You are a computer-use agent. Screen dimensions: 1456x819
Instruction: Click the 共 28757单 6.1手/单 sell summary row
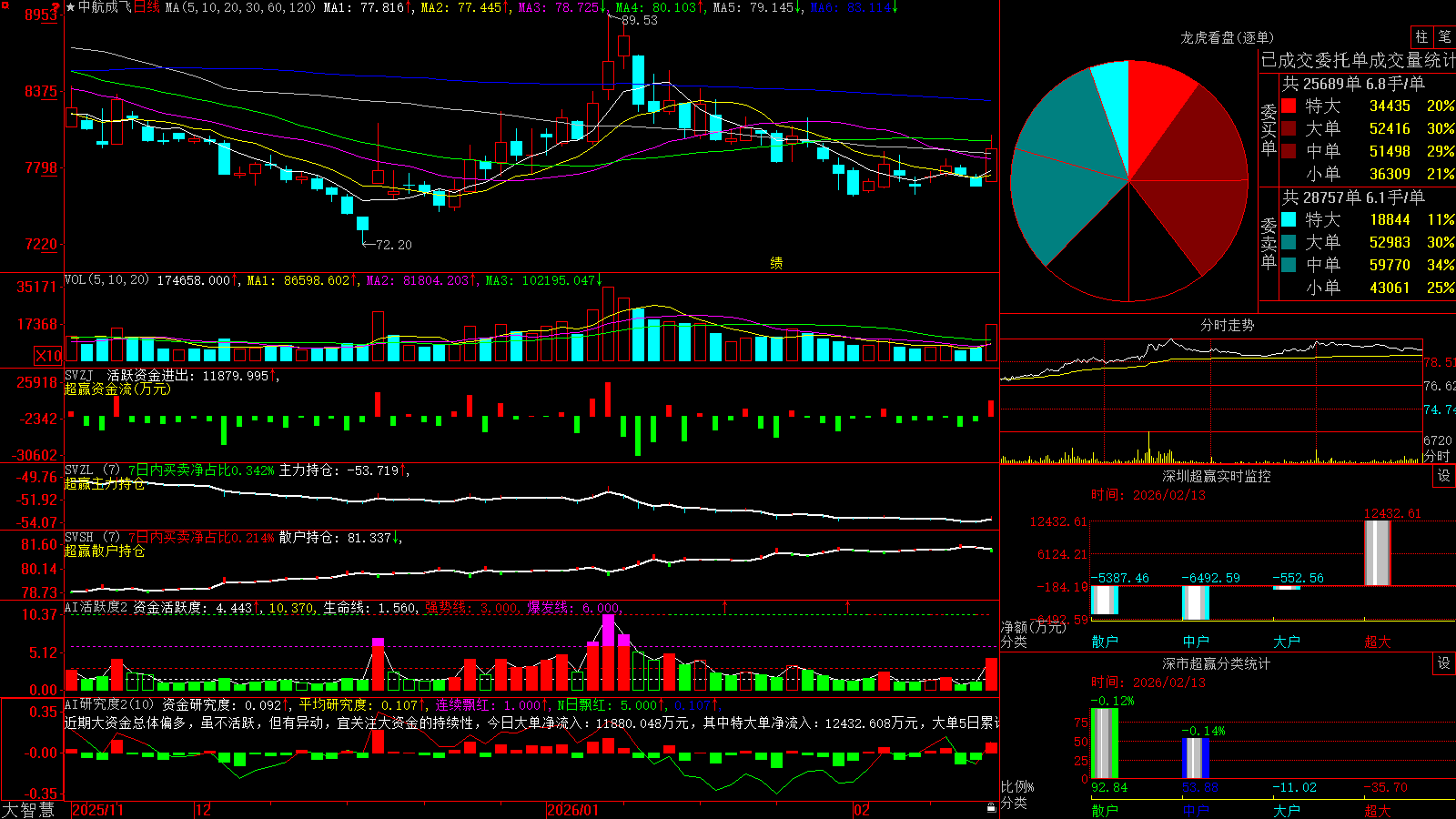(x=1354, y=197)
